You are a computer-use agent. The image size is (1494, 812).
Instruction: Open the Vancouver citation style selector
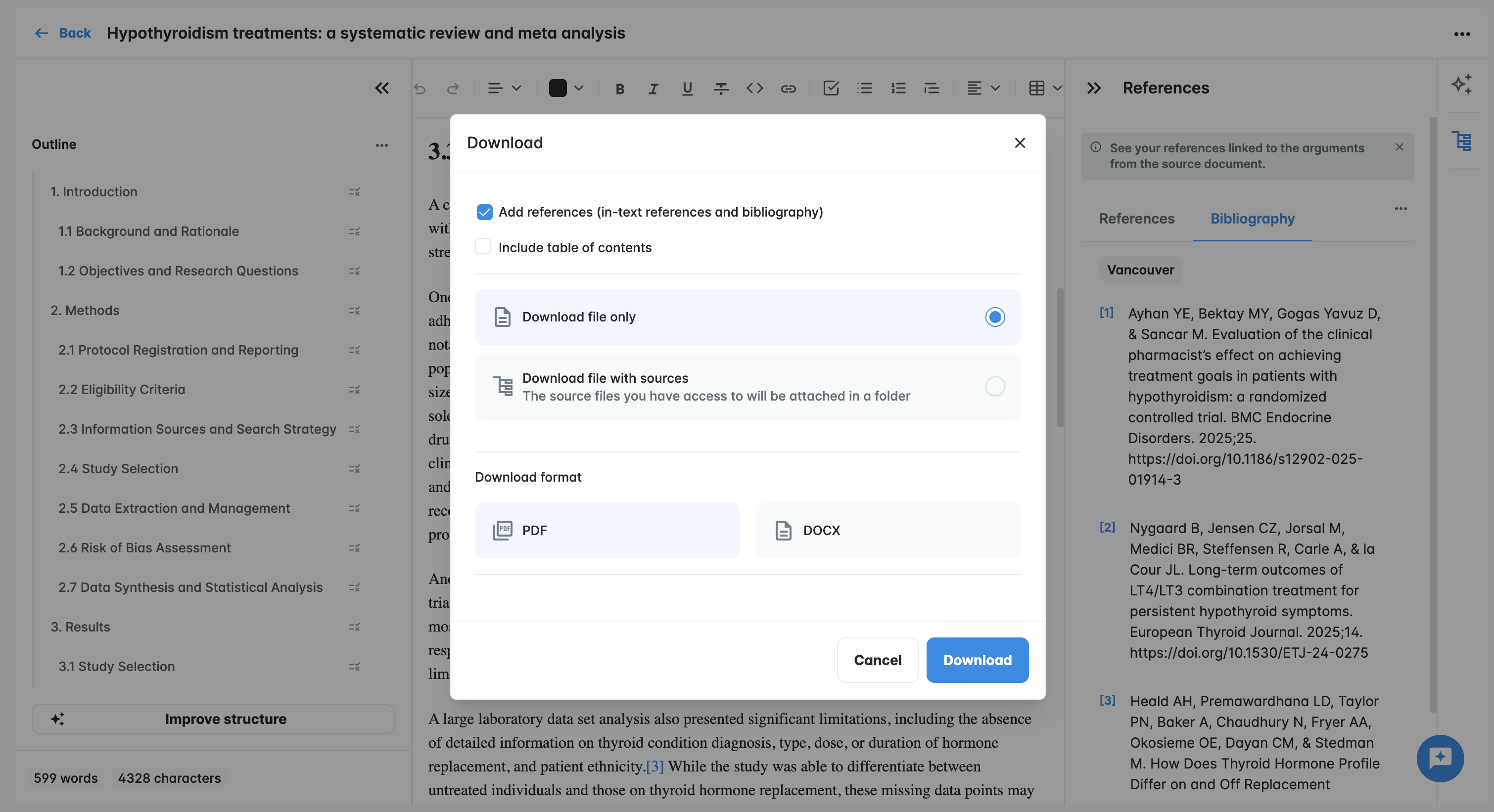(x=1140, y=270)
